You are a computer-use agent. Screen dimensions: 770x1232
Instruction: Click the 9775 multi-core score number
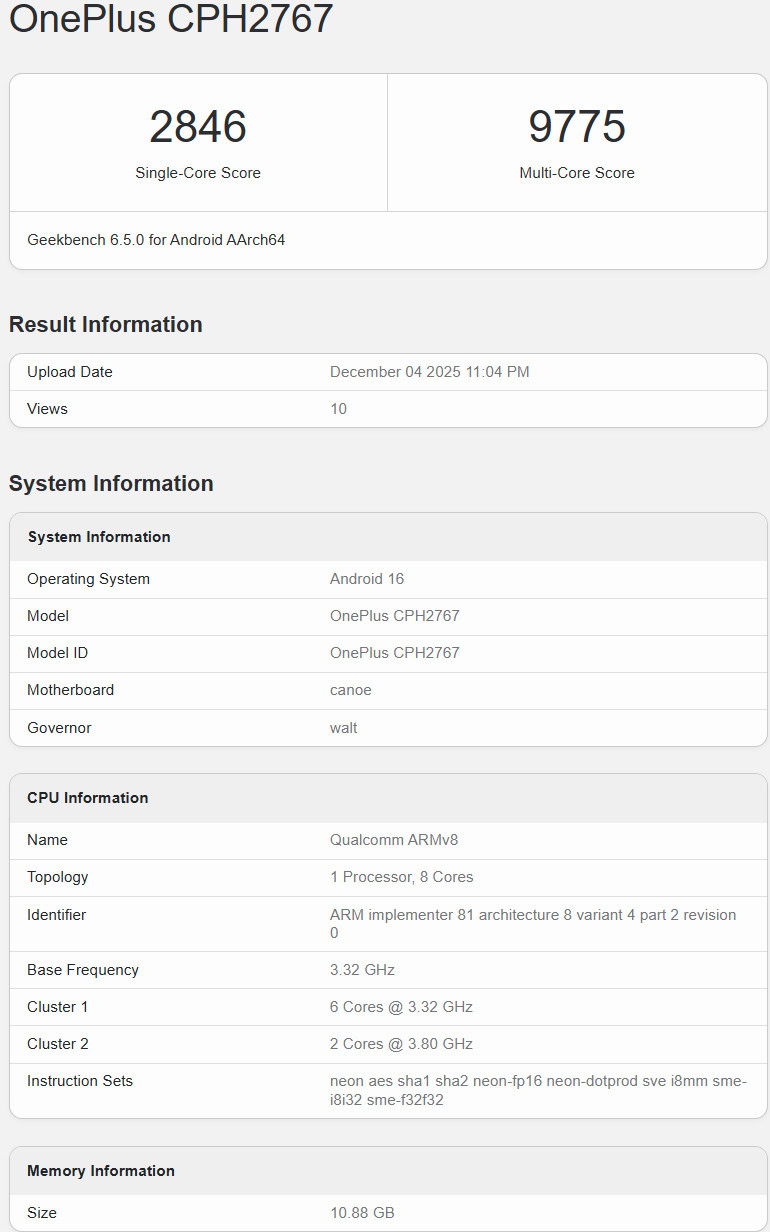577,127
